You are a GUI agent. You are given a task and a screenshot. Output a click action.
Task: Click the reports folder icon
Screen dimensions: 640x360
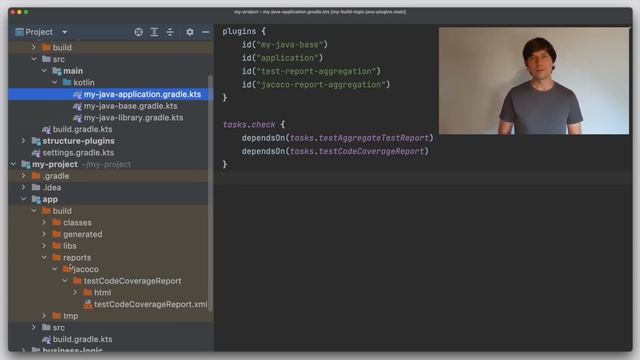click(x=57, y=258)
